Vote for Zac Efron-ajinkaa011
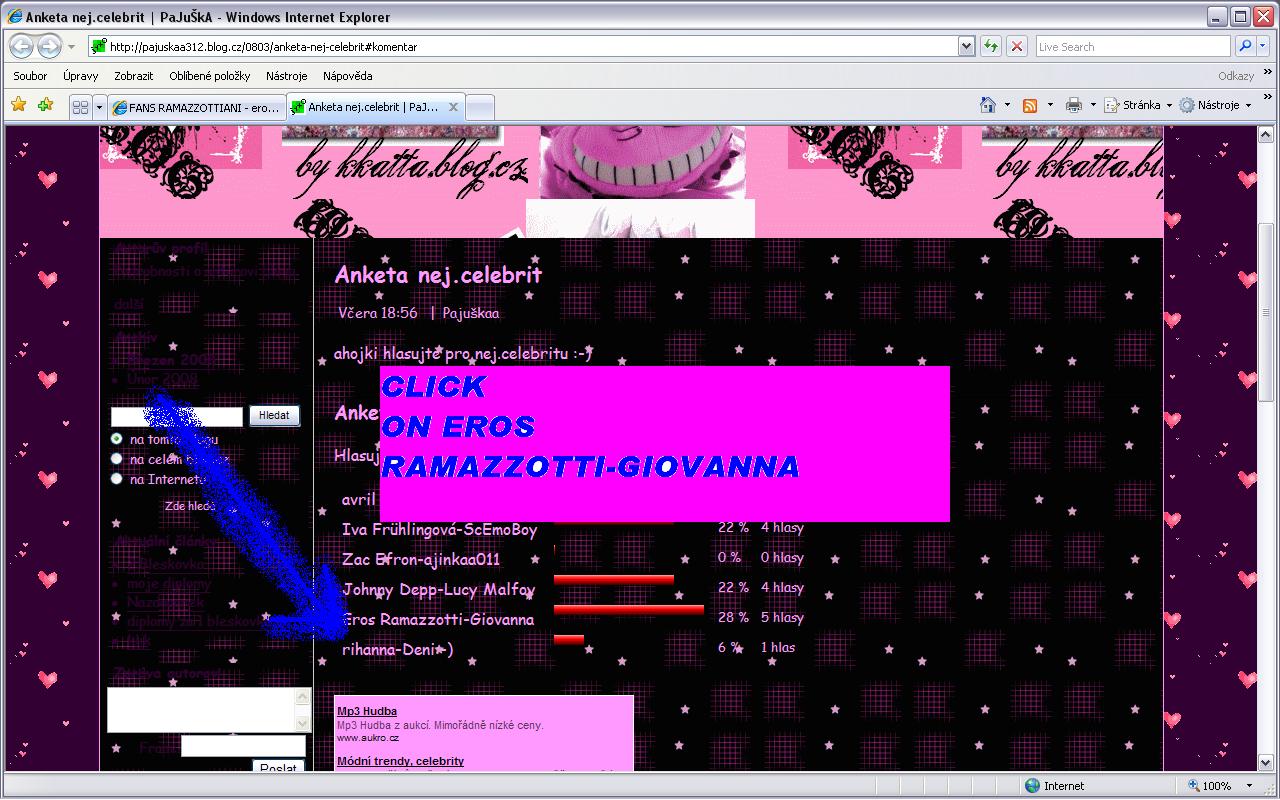This screenshot has height=800, width=1280. 421,560
